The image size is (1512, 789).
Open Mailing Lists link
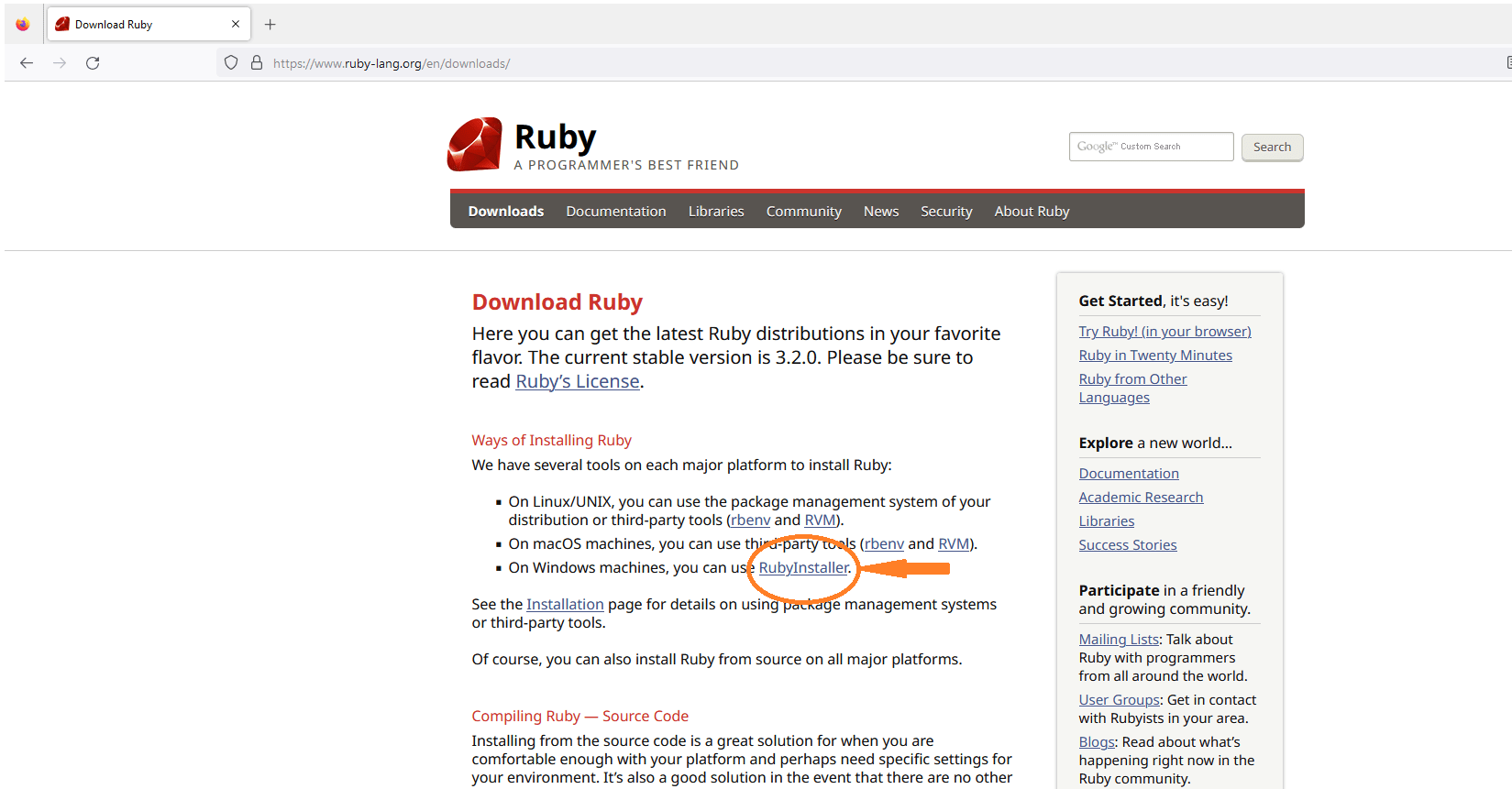coord(1119,640)
